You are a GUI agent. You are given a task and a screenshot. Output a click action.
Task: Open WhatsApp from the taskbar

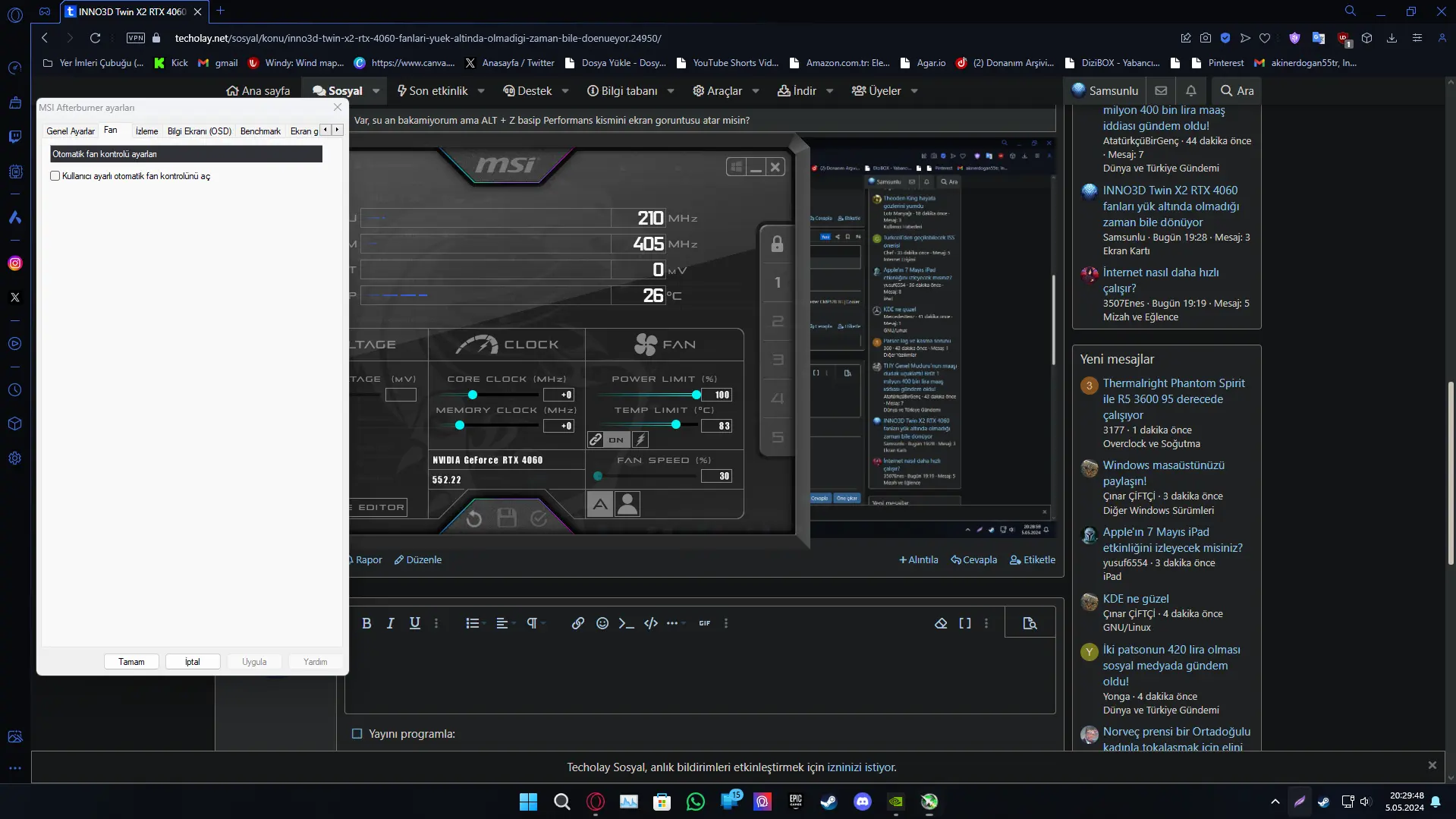pos(696,802)
